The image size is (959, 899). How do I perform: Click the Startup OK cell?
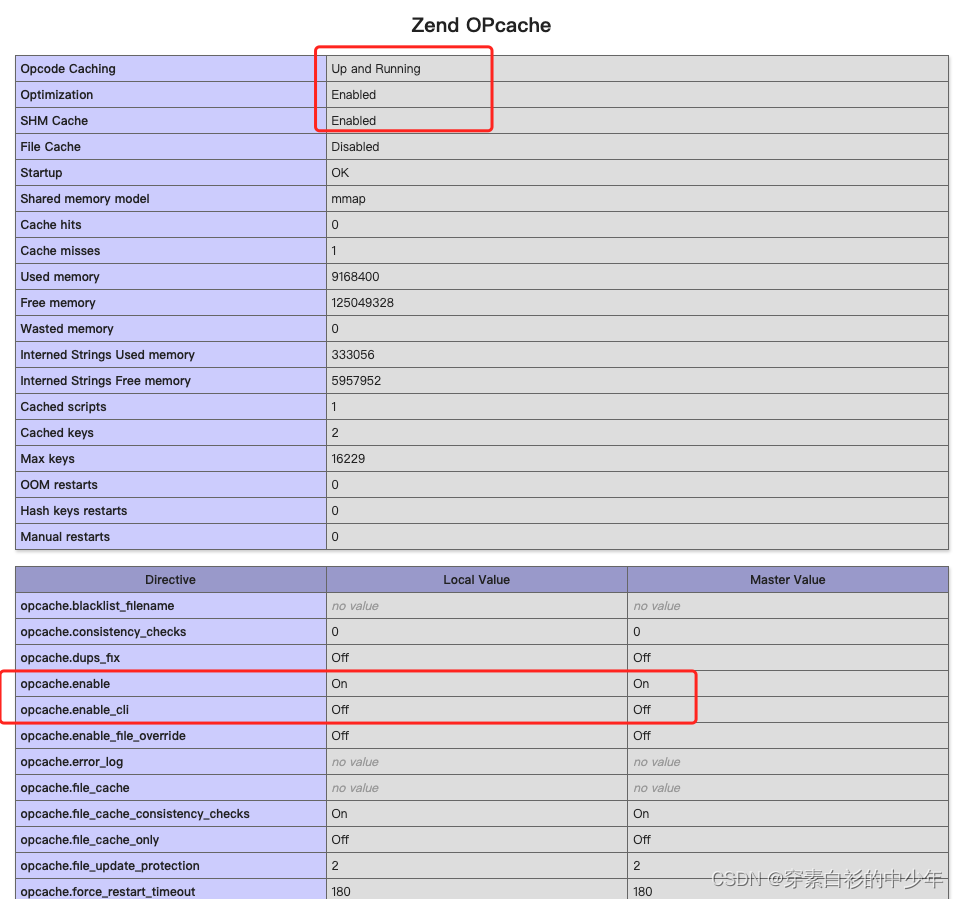341,172
